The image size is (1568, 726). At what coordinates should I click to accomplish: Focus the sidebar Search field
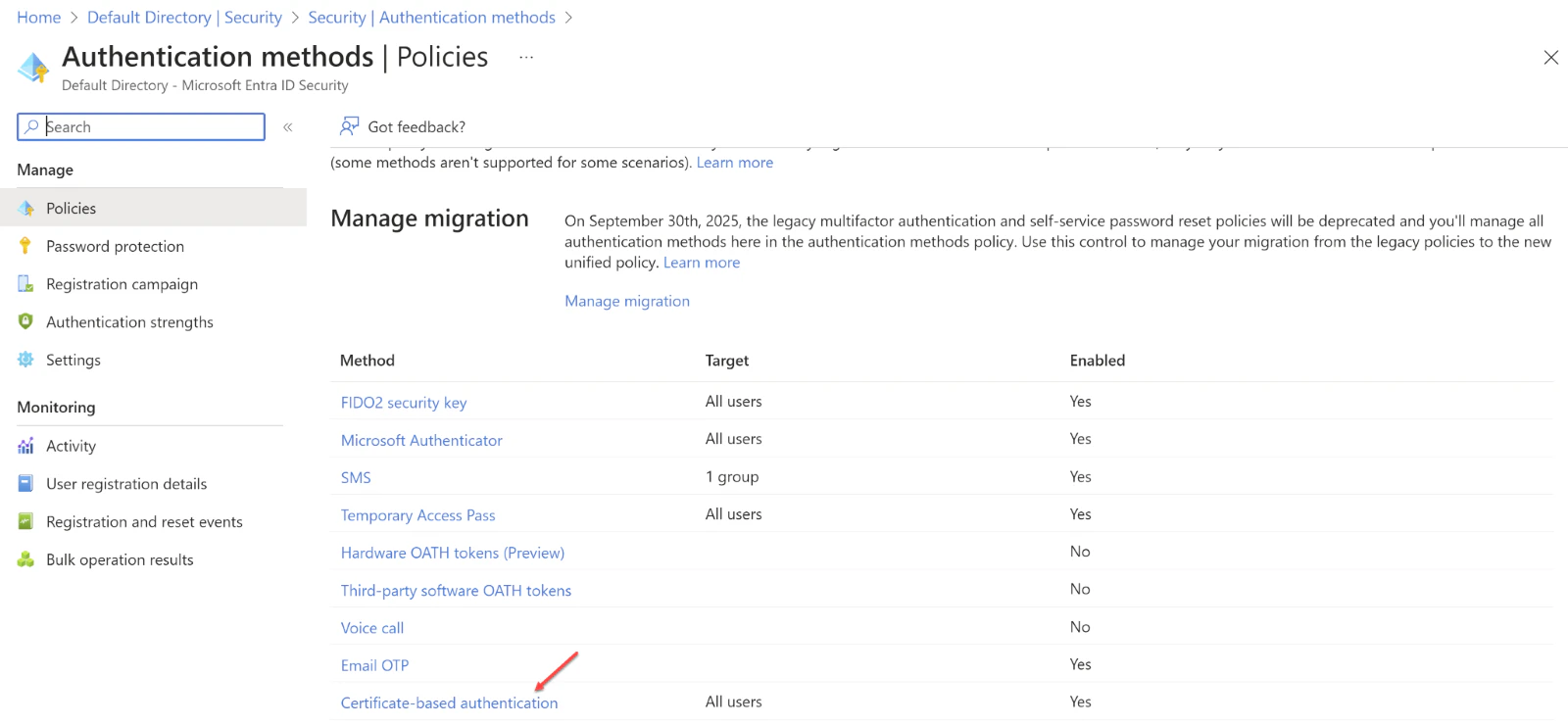pyautogui.click(x=141, y=126)
